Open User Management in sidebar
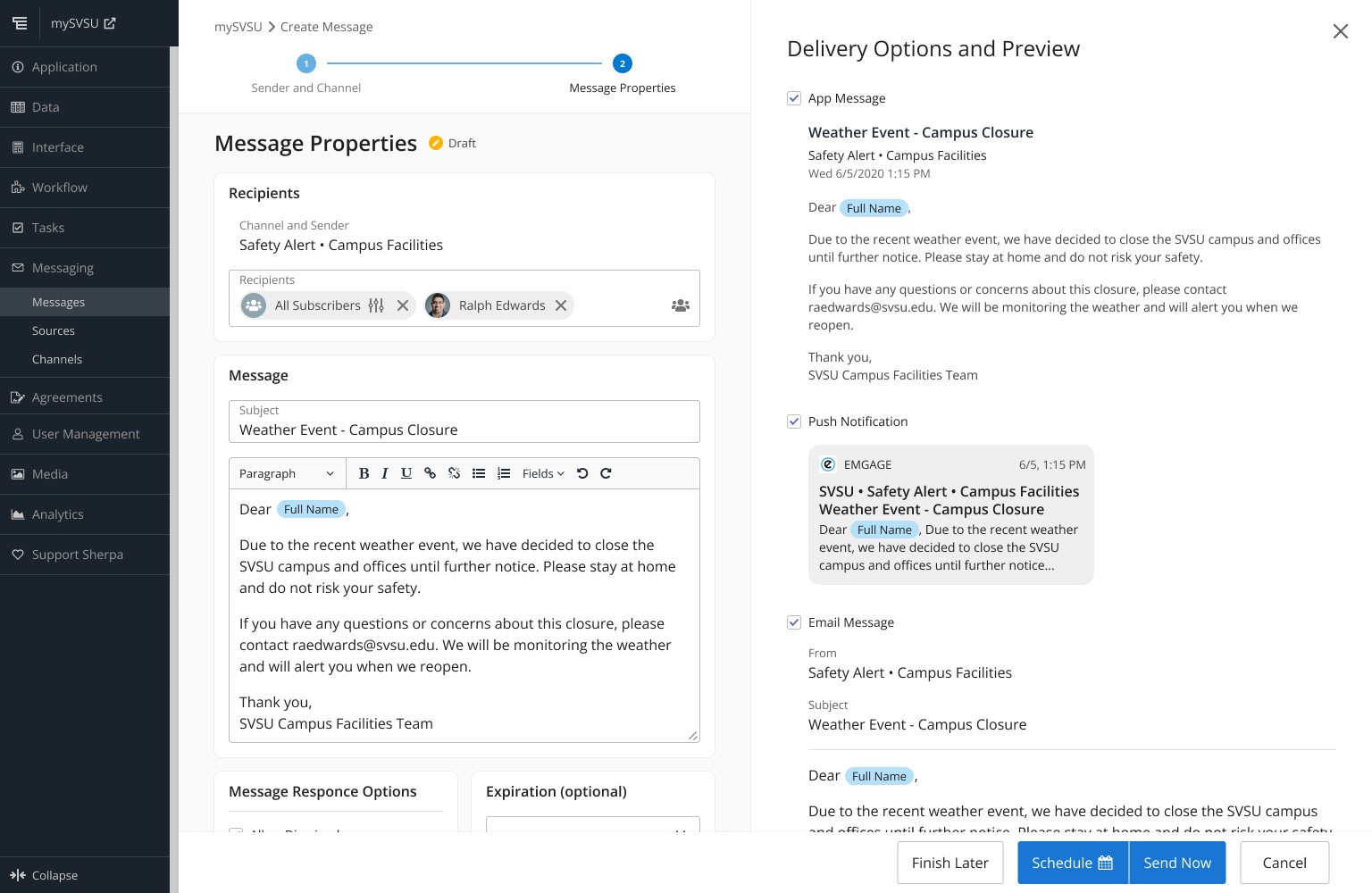 pyautogui.click(x=85, y=434)
